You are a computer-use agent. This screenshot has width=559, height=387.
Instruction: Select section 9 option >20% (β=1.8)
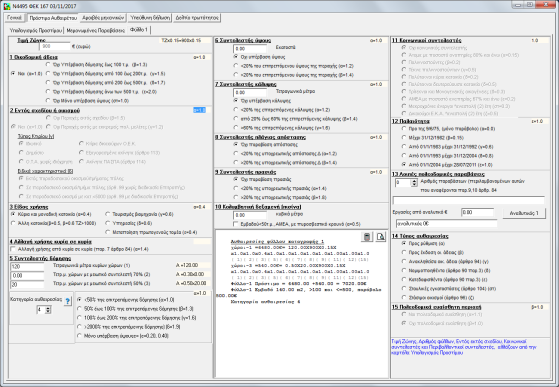(280, 197)
